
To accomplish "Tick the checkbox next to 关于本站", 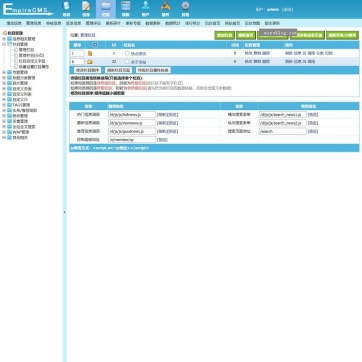I will click(x=127, y=62).
